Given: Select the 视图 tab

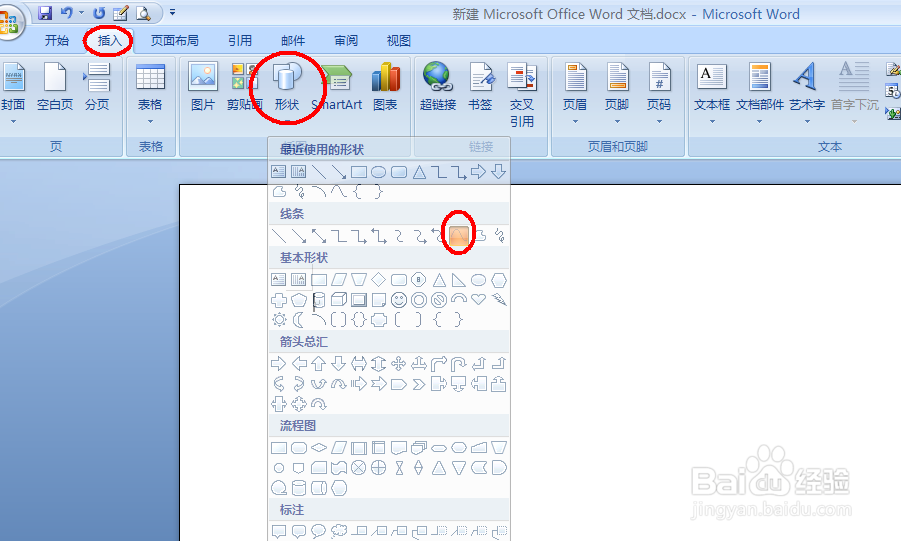Looking at the screenshot, I should pyautogui.click(x=399, y=40).
